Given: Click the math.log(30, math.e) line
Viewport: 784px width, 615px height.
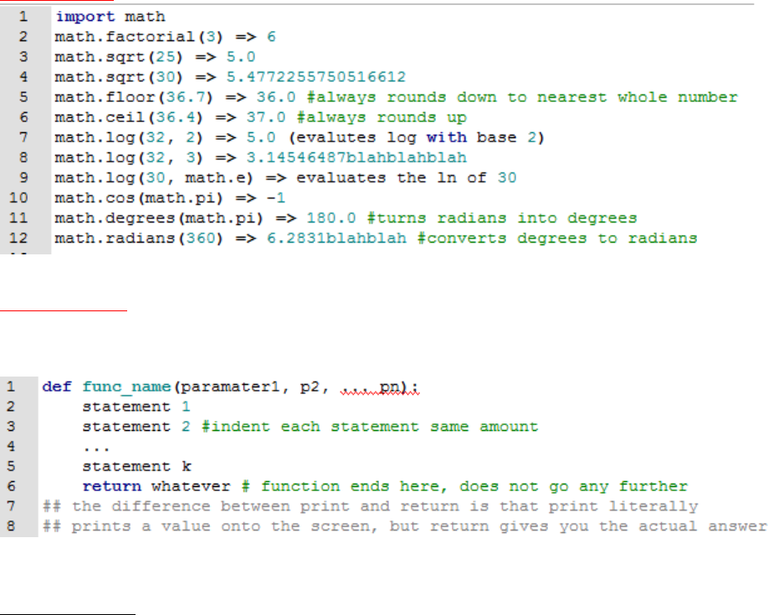Looking at the screenshot, I should click(286, 178).
